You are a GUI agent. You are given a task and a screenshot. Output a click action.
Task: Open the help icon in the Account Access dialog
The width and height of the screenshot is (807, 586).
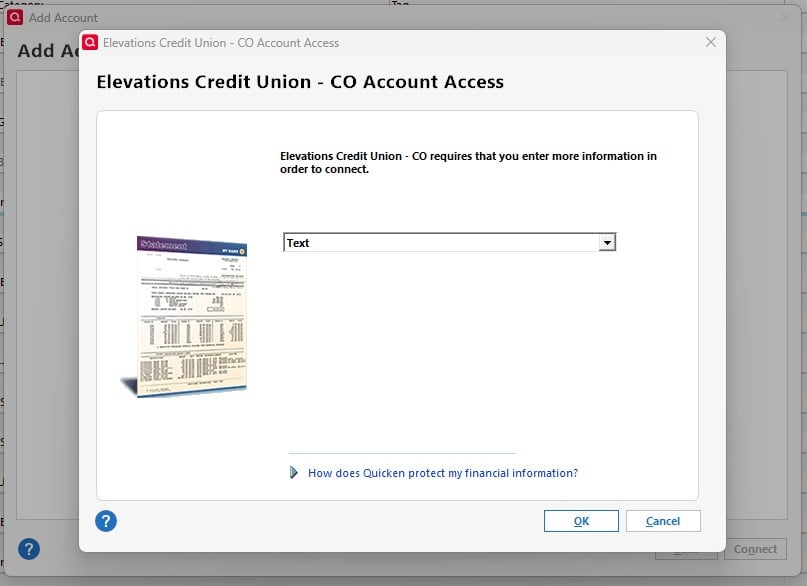coord(106,521)
